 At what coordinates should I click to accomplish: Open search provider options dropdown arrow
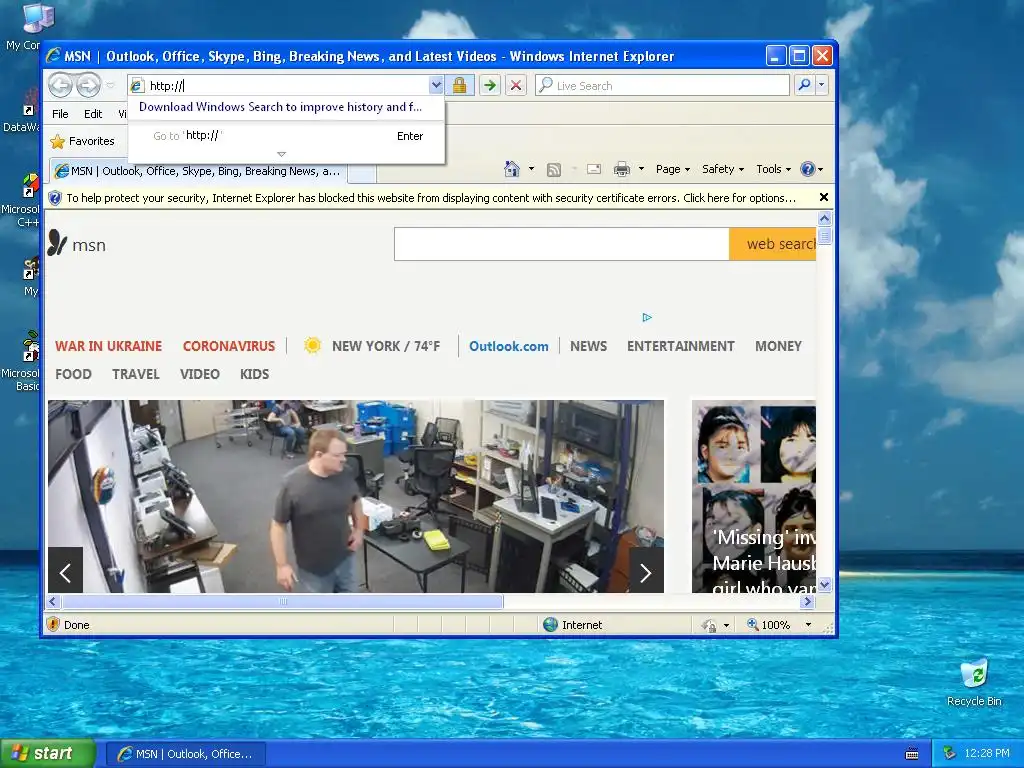pos(822,85)
